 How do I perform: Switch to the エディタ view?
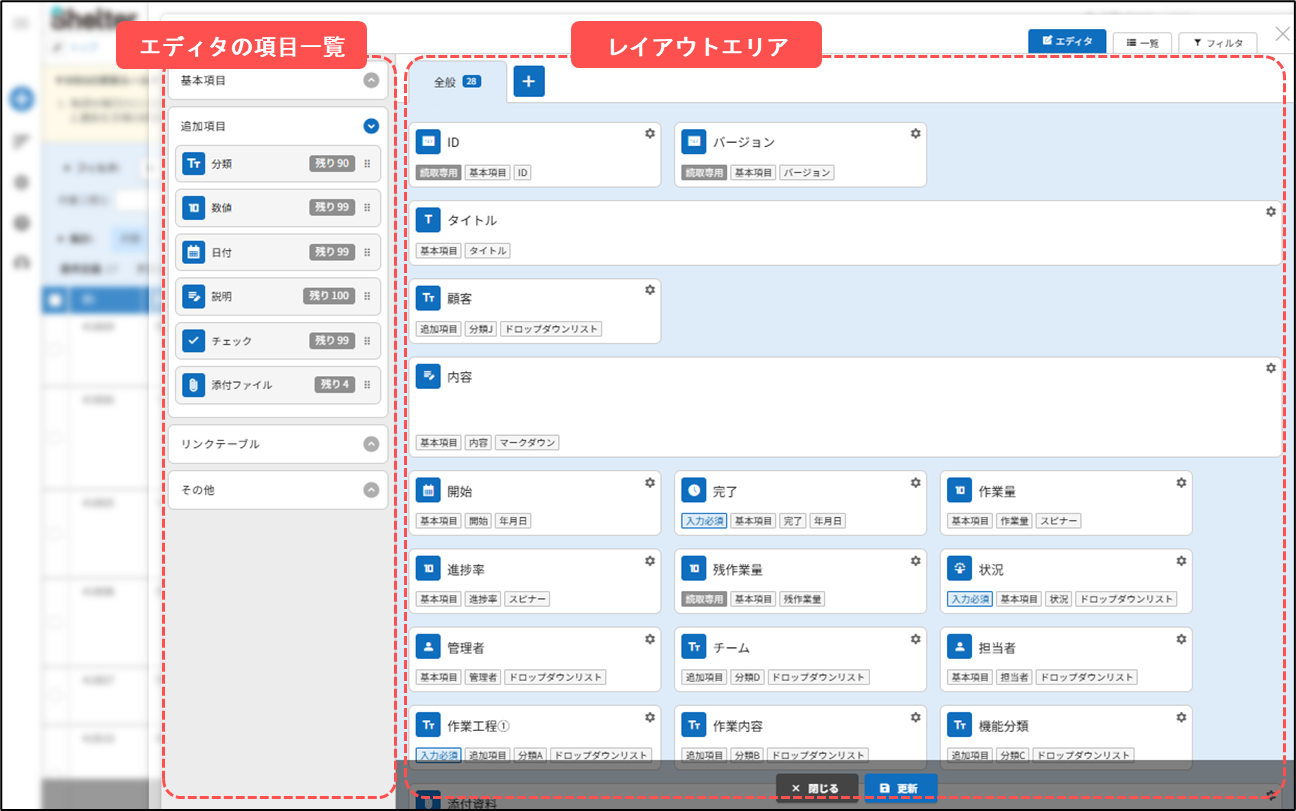(x=1067, y=41)
